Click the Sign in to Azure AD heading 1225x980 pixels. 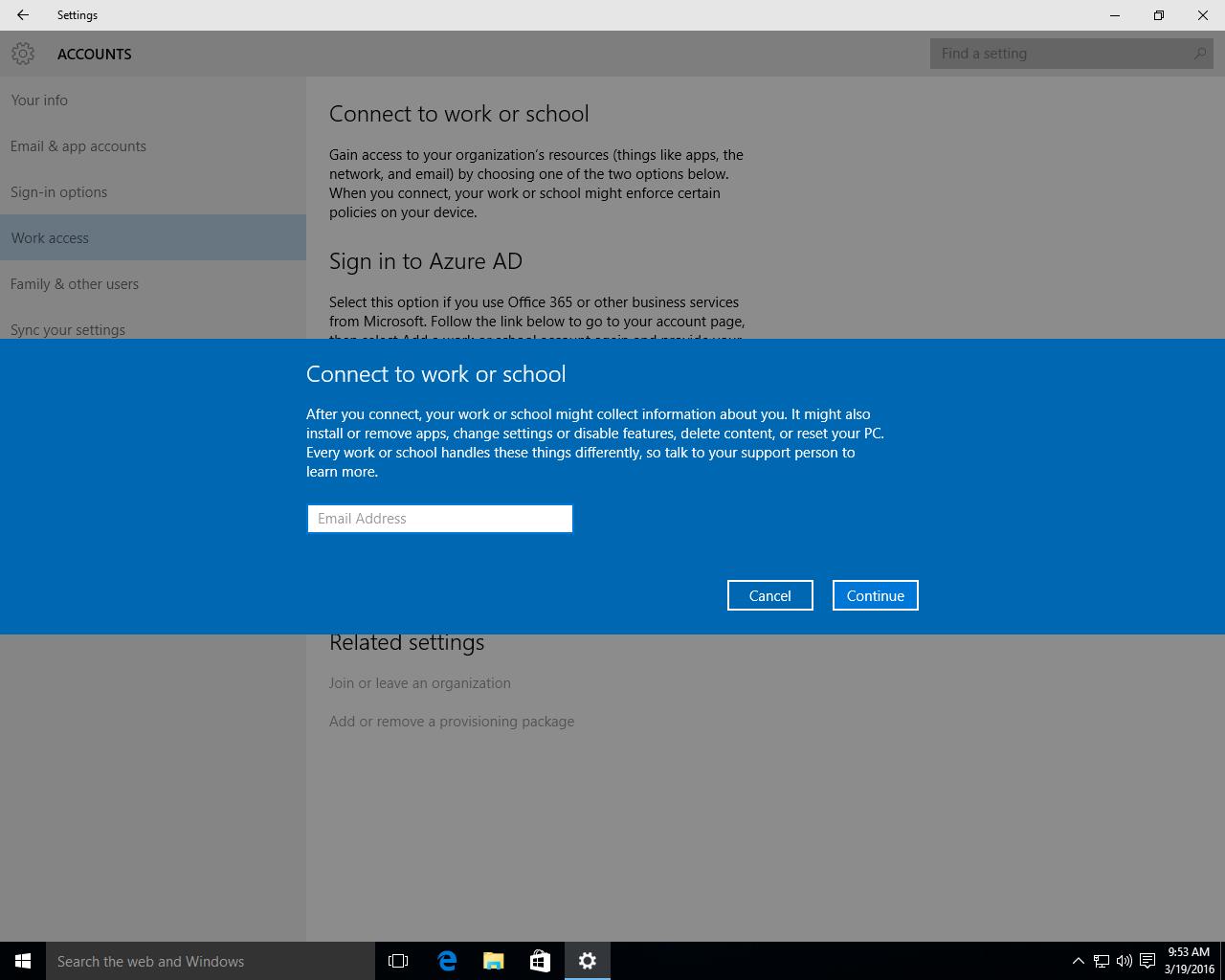click(x=426, y=261)
